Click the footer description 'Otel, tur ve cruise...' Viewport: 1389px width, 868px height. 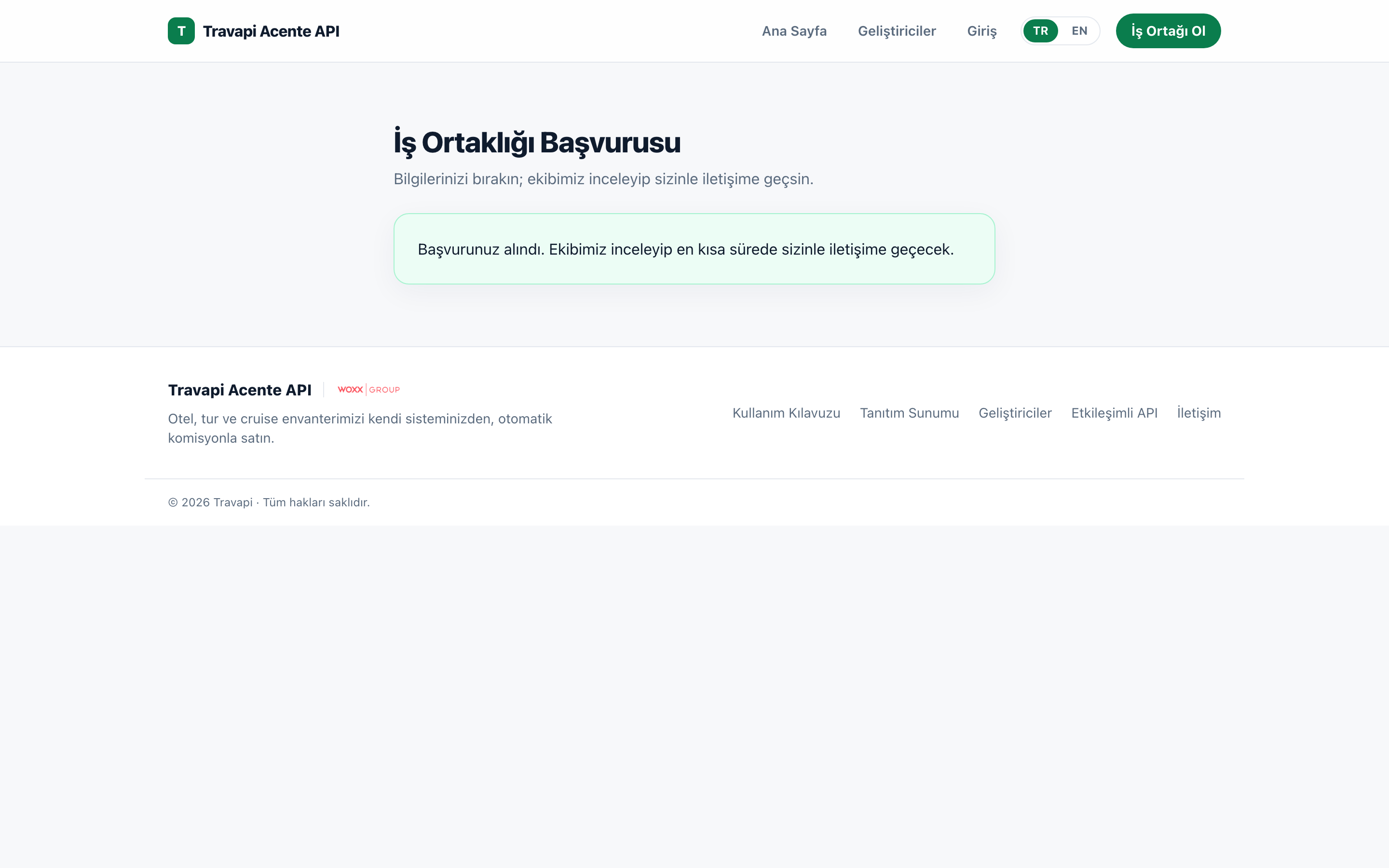(x=360, y=428)
